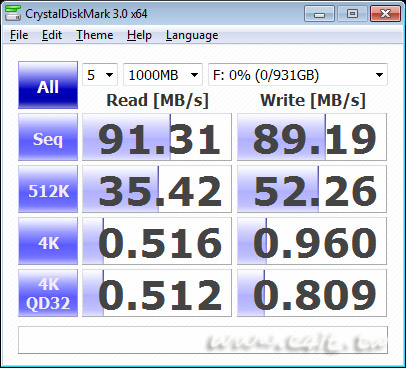Open the File menu
This screenshot has height=368, width=406.
(19, 35)
